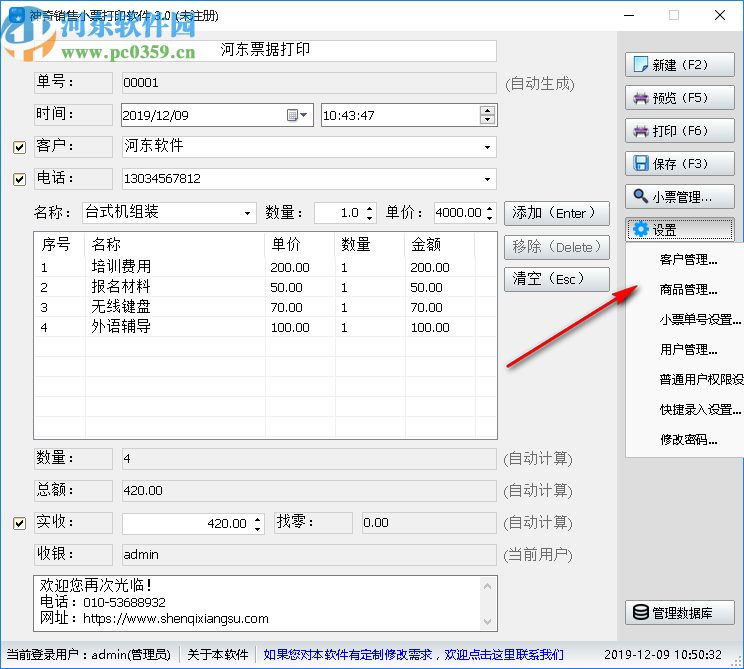This screenshot has width=744, height=669.
Task: Click the 金额 column header
Action: pyautogui.click(x=440, y=245)
